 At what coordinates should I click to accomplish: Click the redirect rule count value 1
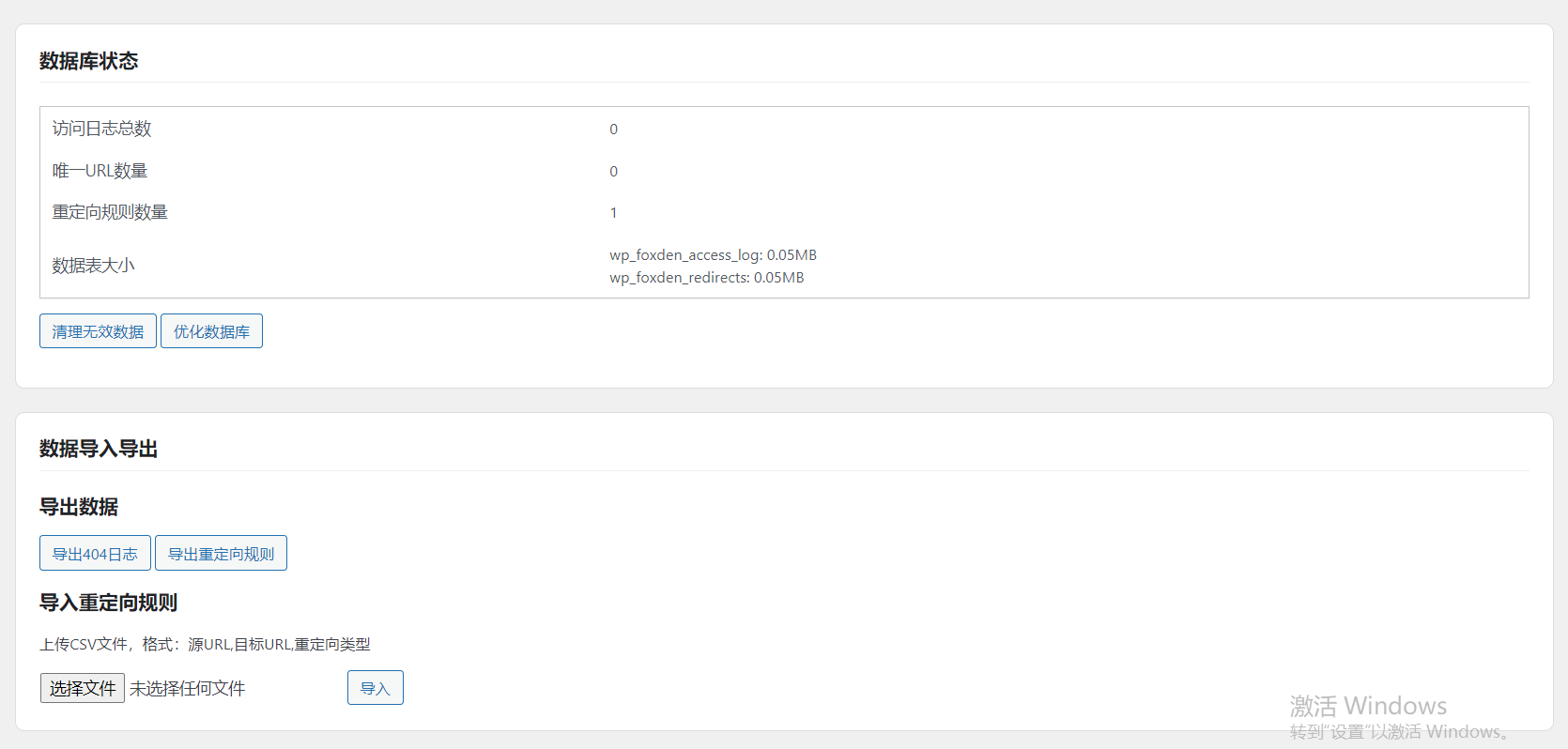[613, 213]
